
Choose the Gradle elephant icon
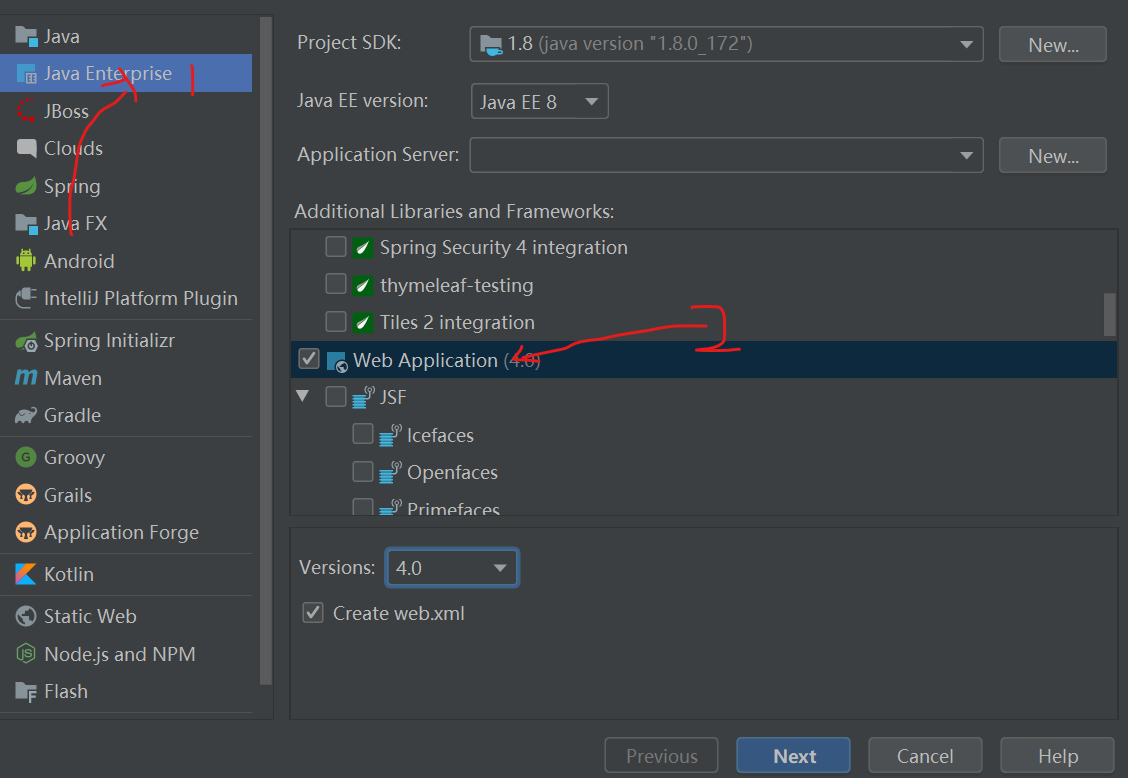point(26,416)
